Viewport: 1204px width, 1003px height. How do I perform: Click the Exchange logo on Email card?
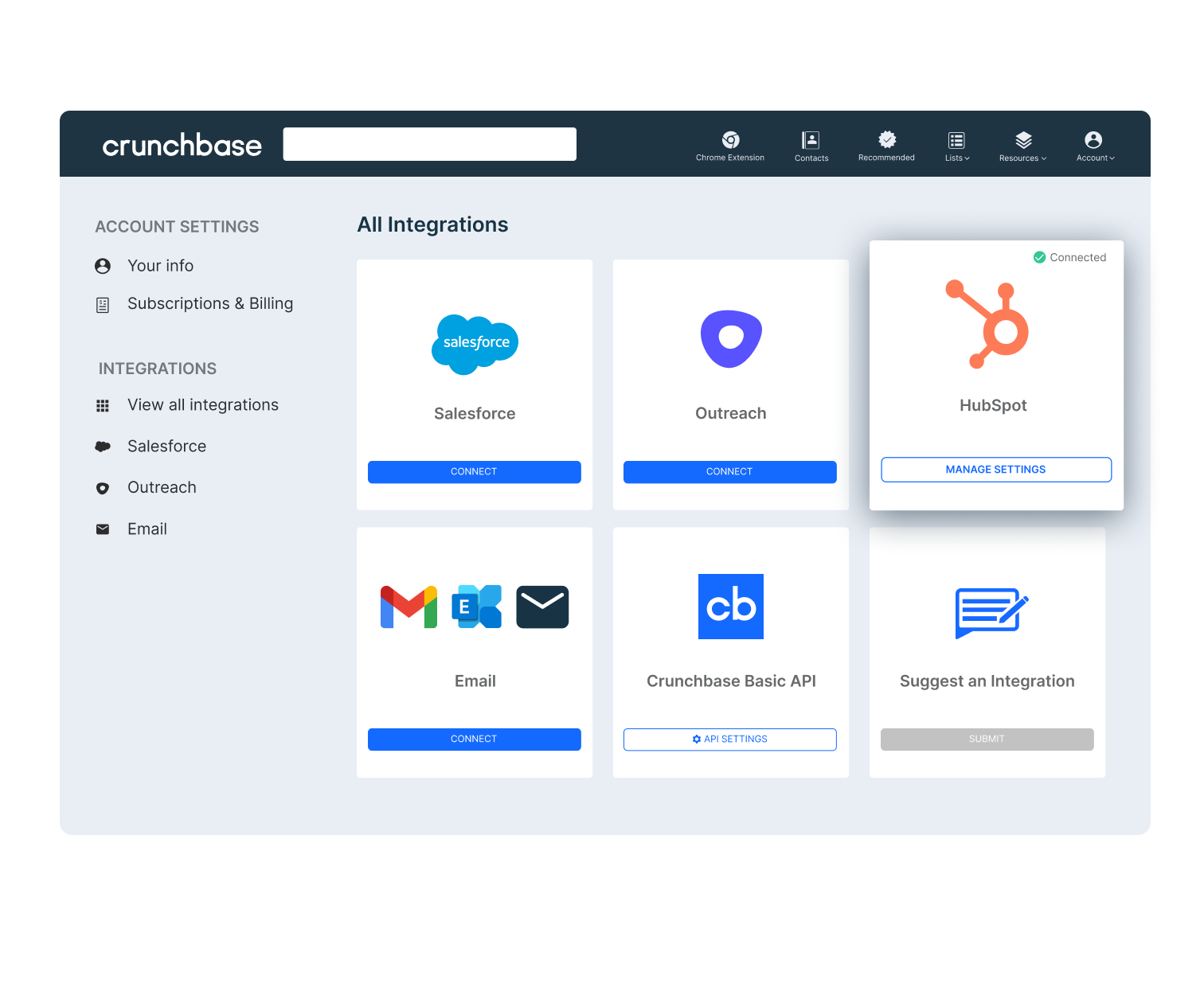pyautogui.click(x=477, y=607)
